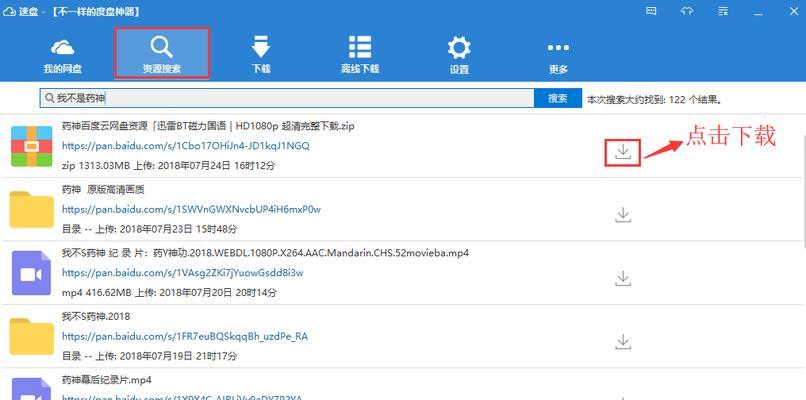Select title 药神百度云网盘资源 zip result

(208, 126)
